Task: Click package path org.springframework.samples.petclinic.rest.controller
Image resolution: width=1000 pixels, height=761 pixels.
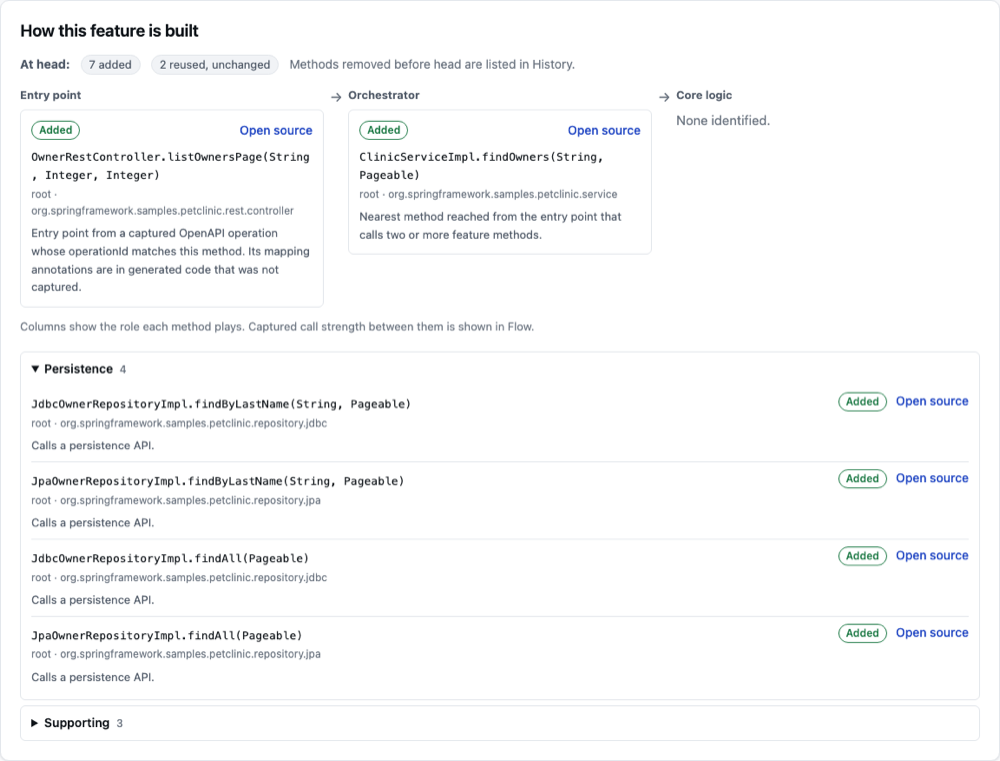Action: click(x=163, y=211)
